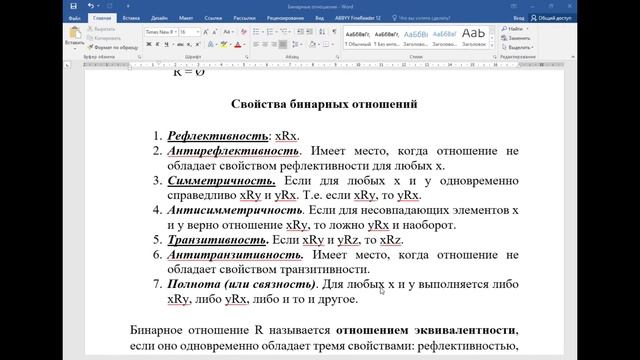Apply numbered list formatting
This screenshot has width=640, height=360.
click(269, 32)
